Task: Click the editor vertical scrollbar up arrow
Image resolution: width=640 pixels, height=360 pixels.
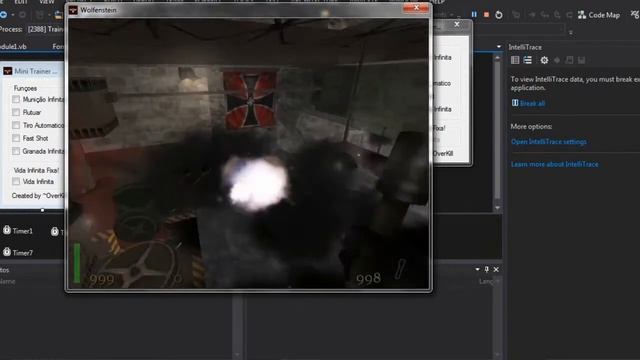Action: point(497,58)
